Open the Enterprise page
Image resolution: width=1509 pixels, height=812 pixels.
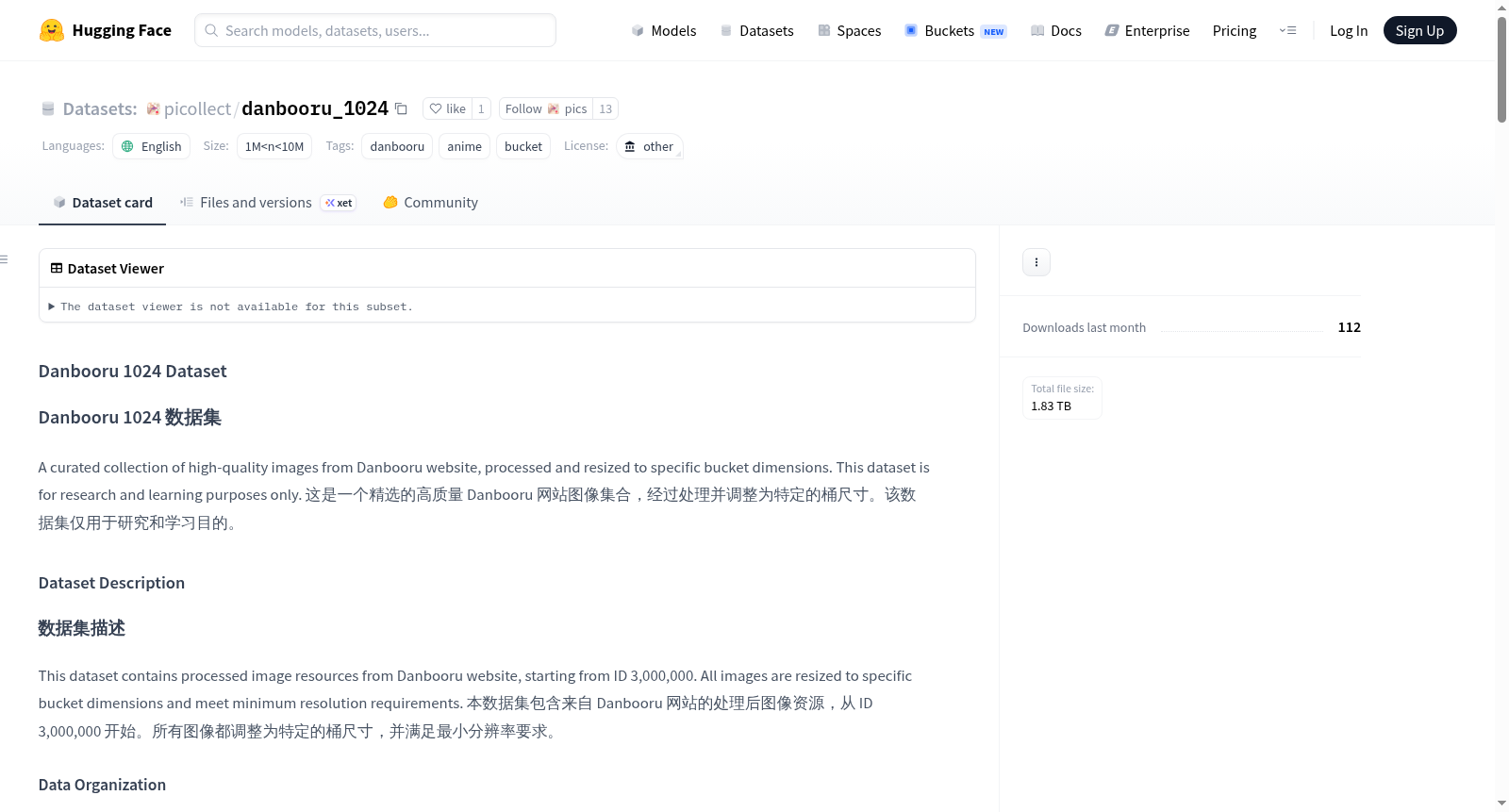[1147, 30]
